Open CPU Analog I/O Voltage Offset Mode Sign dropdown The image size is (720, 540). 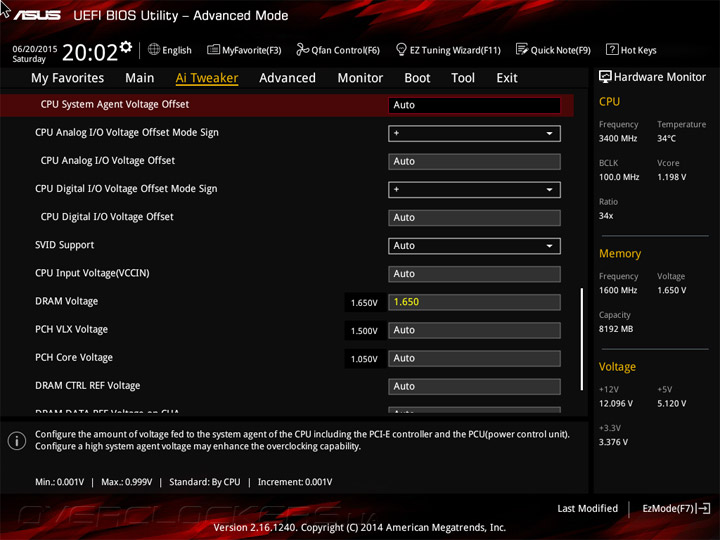click(474, 133)
